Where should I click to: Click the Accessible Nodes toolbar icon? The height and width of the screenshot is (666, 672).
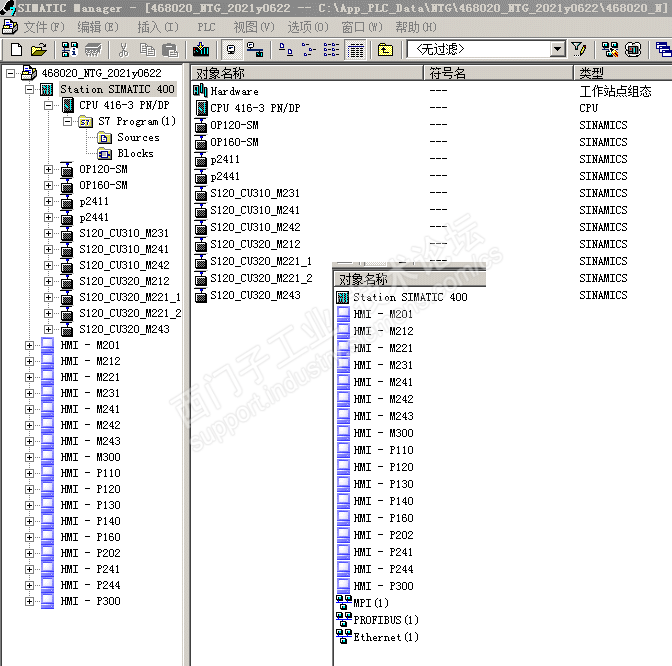tap(69, 50)
